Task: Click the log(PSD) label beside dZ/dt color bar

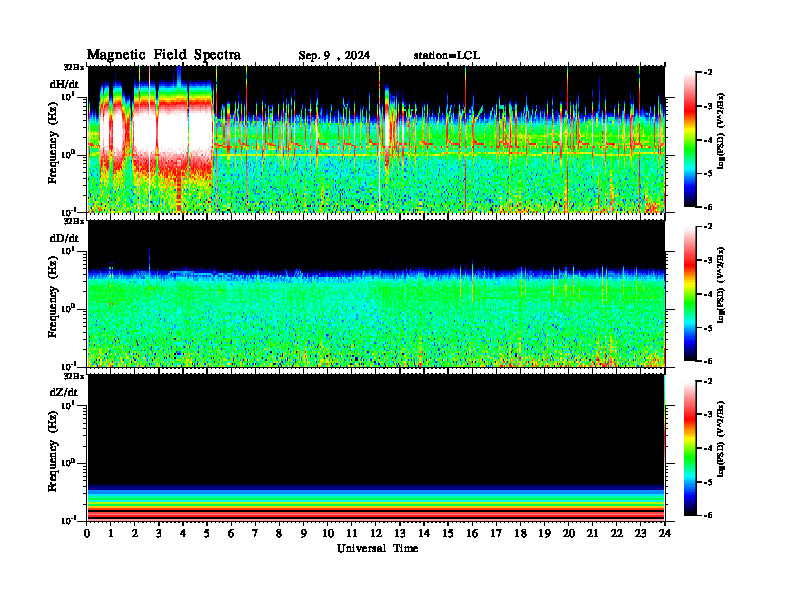Action: click(x=721, y=439)
